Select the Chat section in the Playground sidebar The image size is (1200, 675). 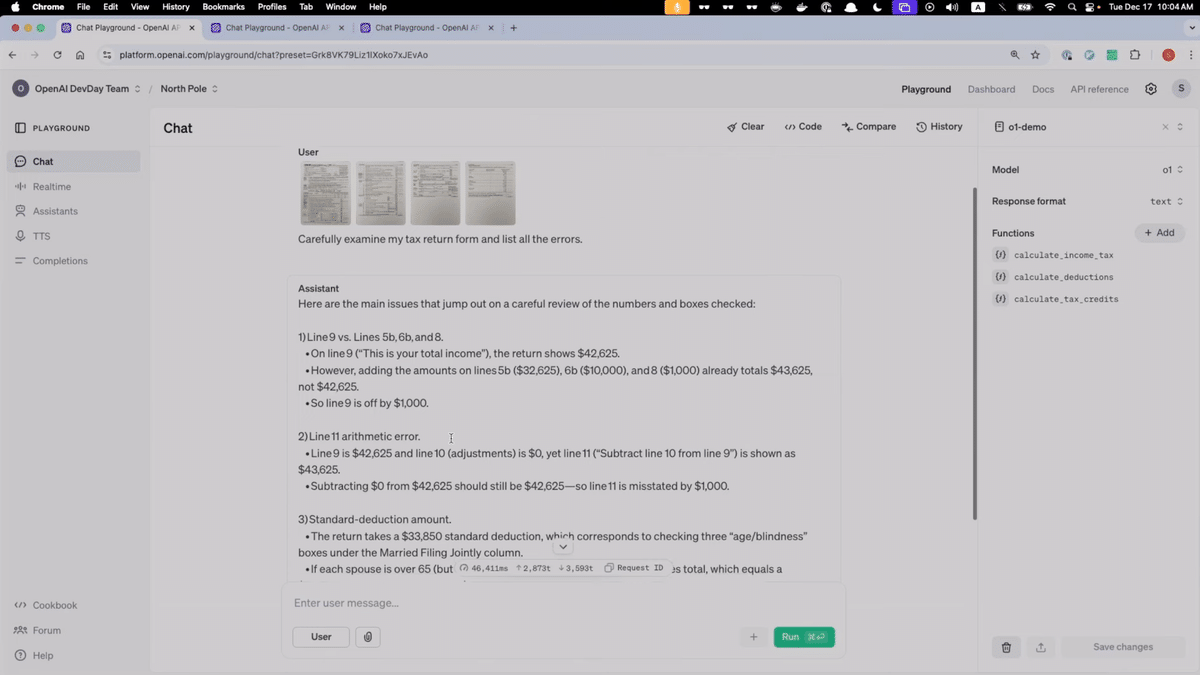[x=44, y=161]
